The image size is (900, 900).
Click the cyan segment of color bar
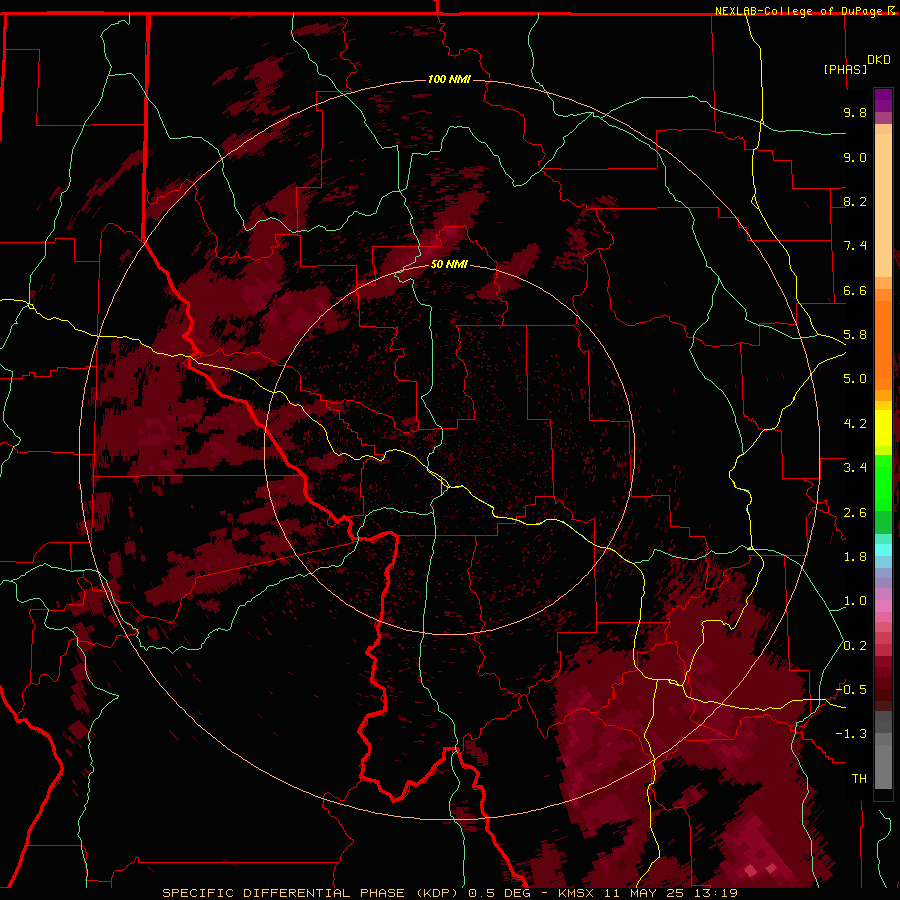click(883, 549)
